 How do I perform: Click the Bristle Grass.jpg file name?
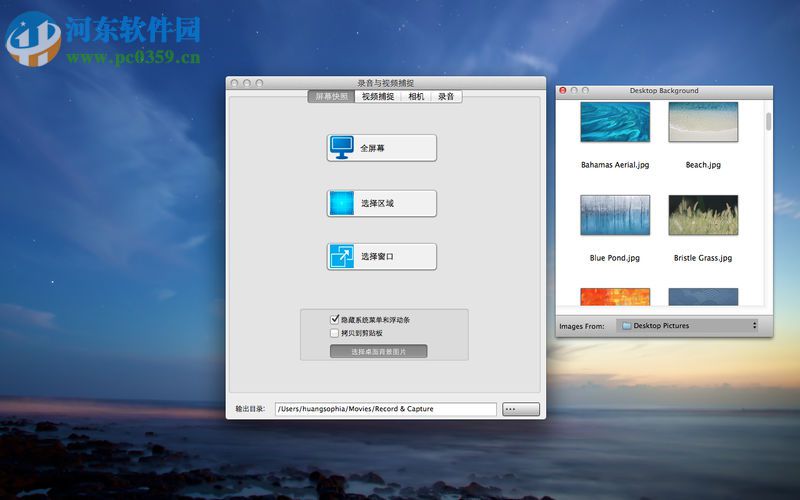[703, 258]
